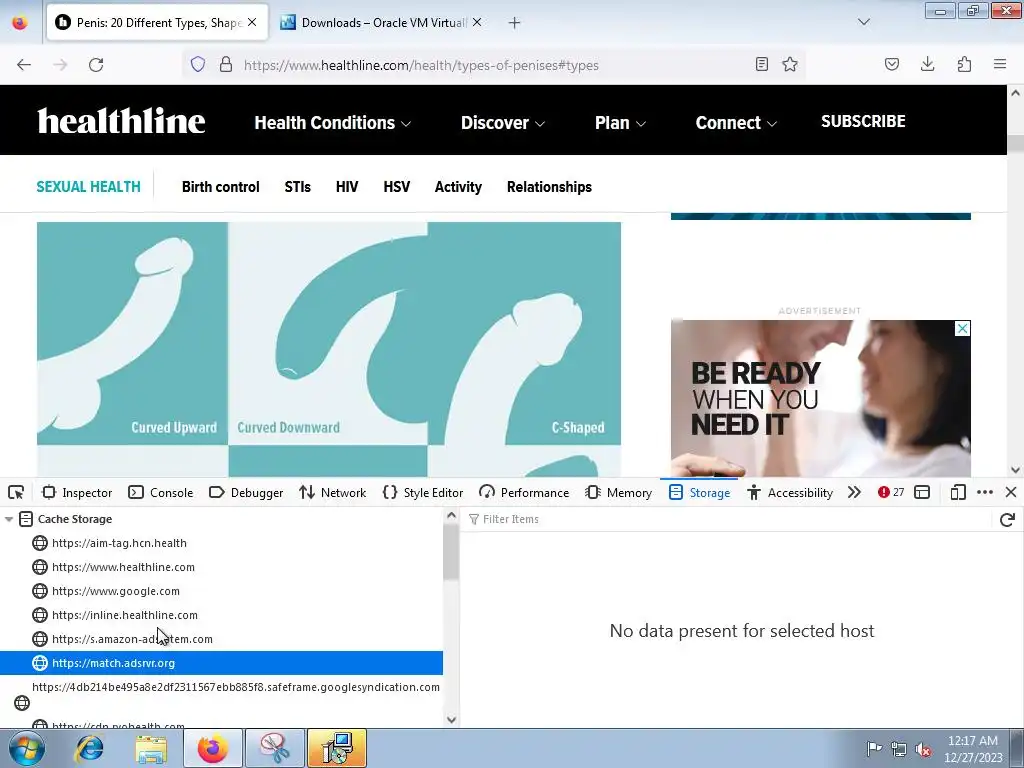
Task: Click the Filter Items input field
Action: tap(731, 519)
